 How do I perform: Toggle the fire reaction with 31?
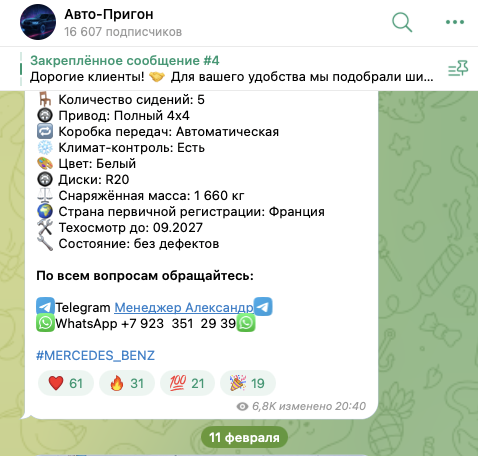127,383
